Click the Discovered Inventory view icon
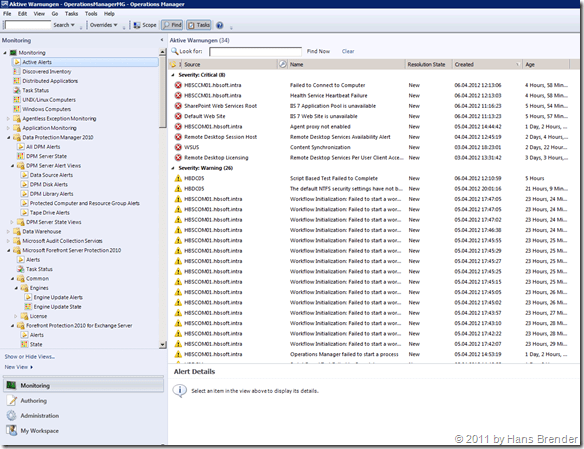 pos(17,71)
